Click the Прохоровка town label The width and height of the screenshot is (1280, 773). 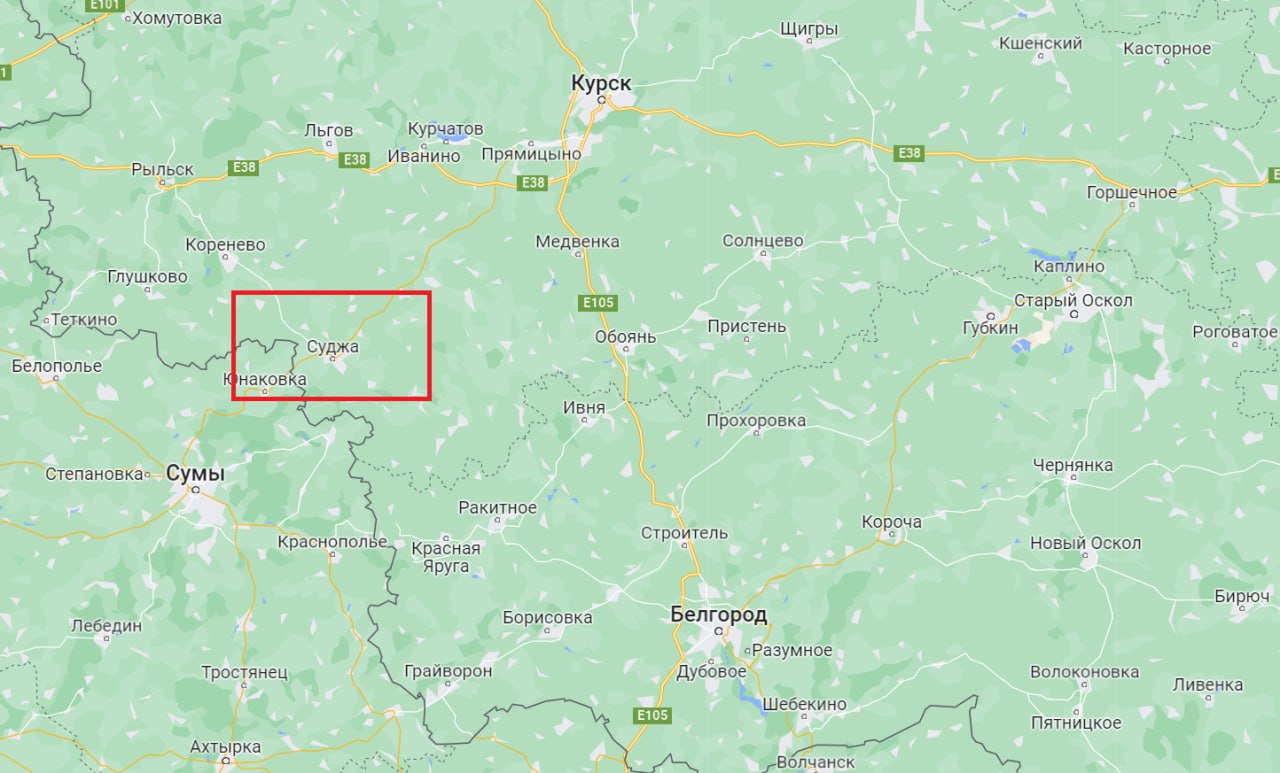click(756, 420)
